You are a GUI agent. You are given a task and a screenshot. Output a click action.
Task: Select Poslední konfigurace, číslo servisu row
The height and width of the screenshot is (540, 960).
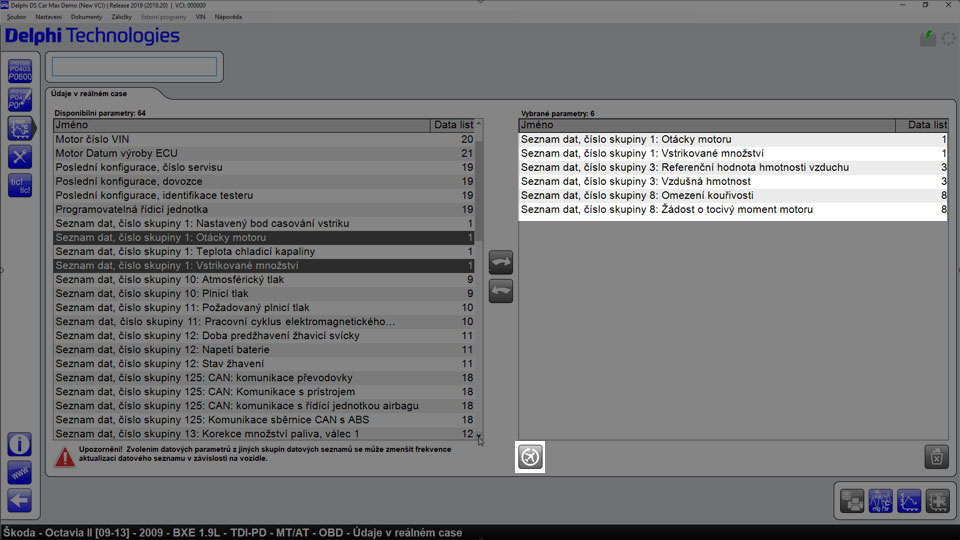point(264,167)
